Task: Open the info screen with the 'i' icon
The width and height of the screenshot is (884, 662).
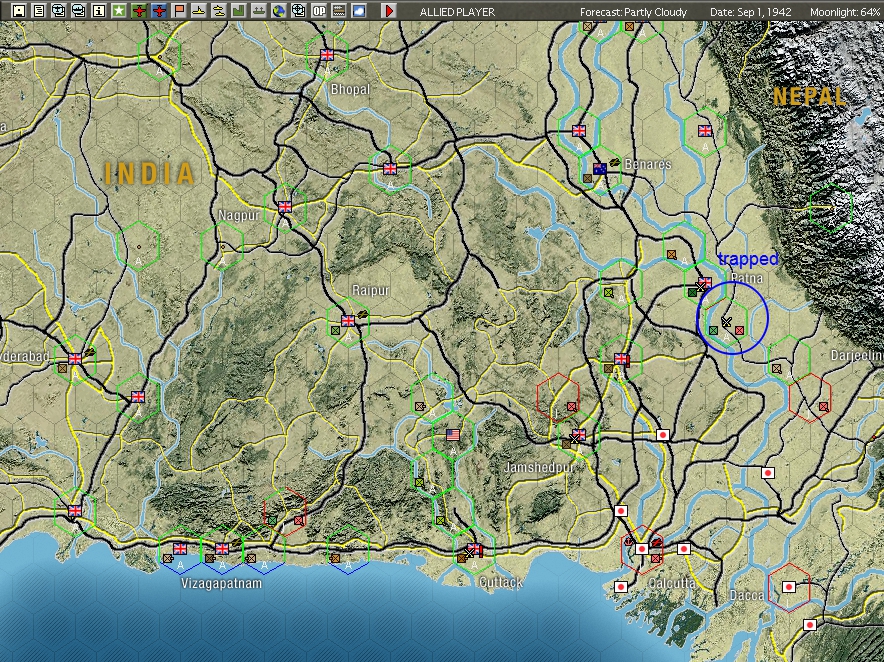Action: click(x=98, y=11)
